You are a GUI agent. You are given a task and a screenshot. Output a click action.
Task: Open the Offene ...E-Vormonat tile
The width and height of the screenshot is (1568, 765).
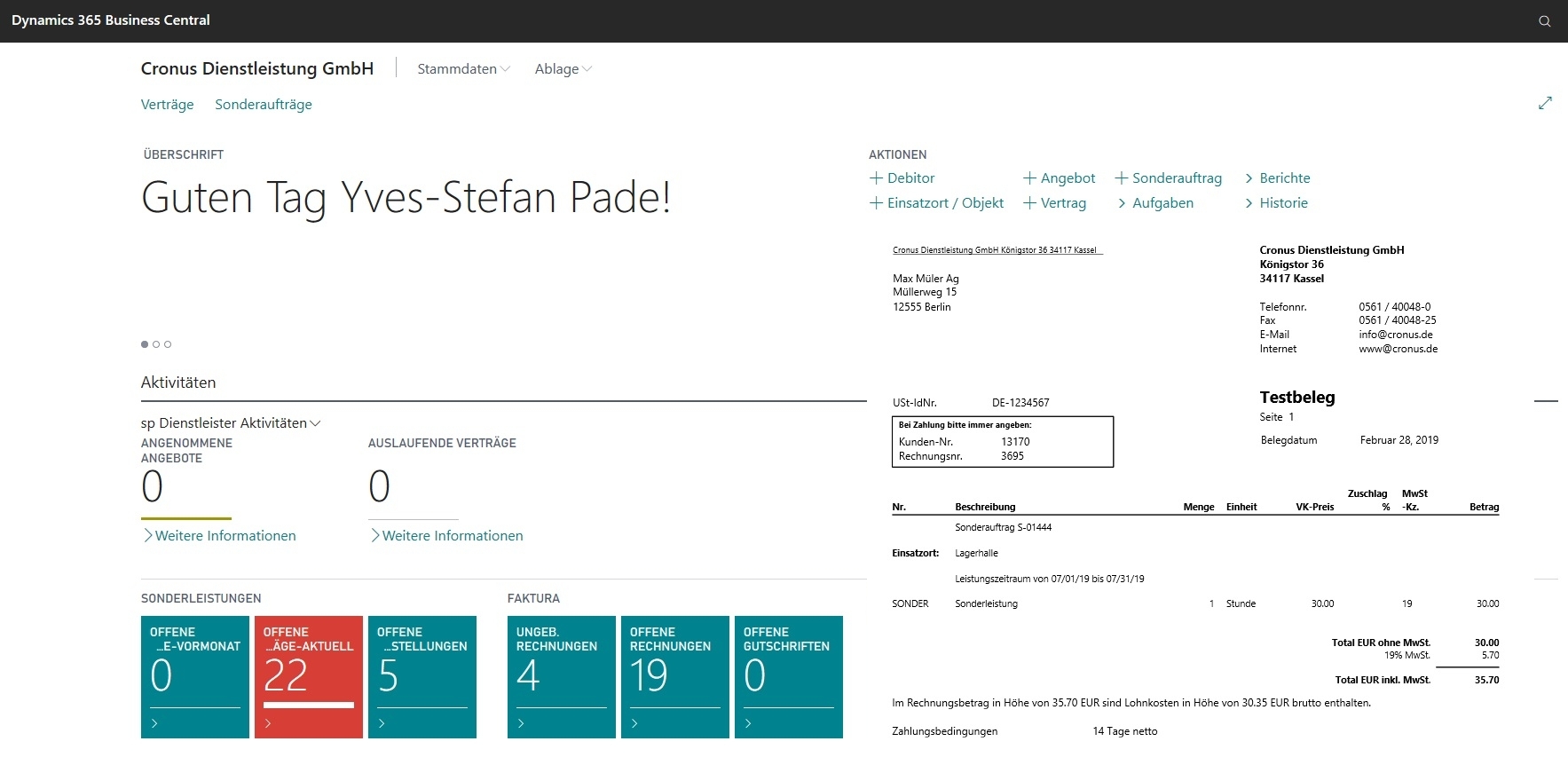pyautogui.click(x=195, y=677)
